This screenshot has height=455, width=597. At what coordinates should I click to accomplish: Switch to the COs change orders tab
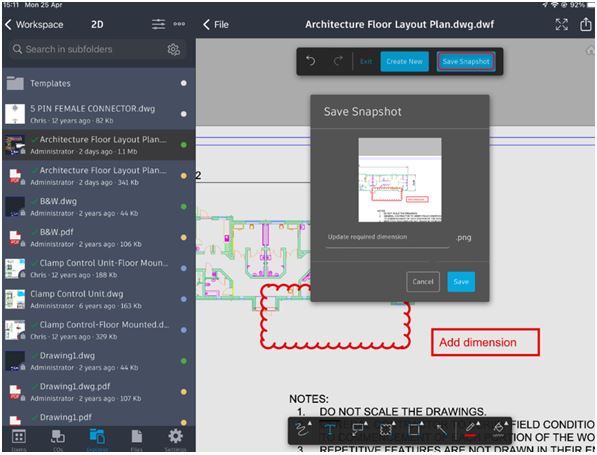pos(58,439)
